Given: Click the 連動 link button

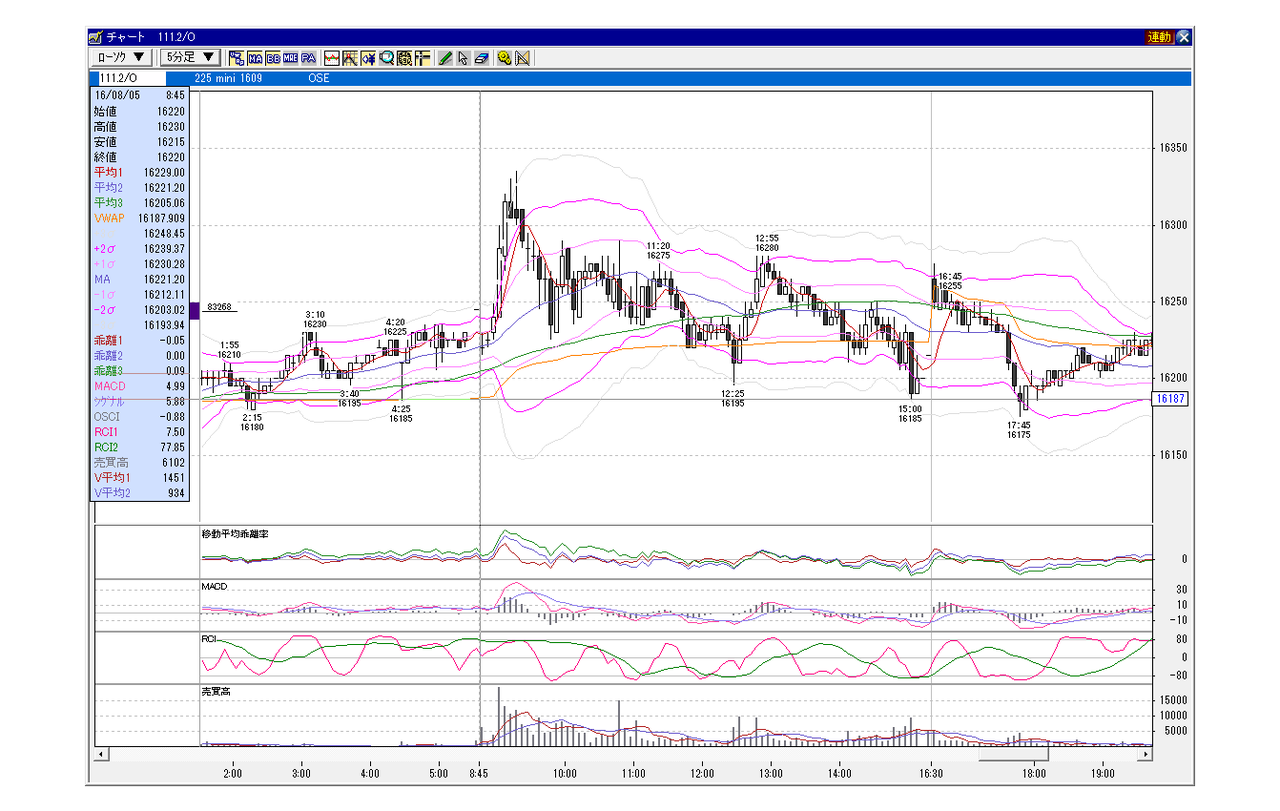Looking at the screenshot, I should pyautogui.click(x=1159, y=37).
